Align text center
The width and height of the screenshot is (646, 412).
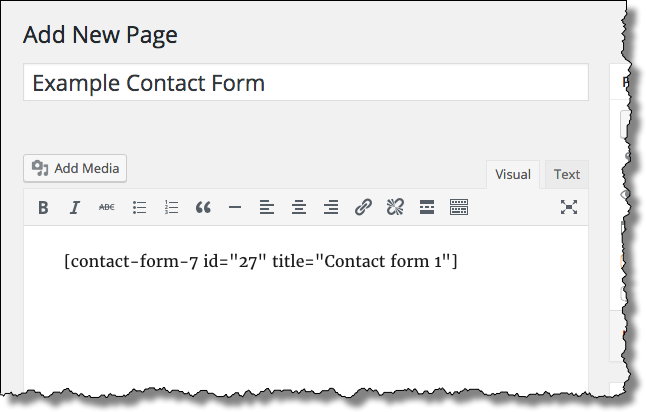(299, 207)
